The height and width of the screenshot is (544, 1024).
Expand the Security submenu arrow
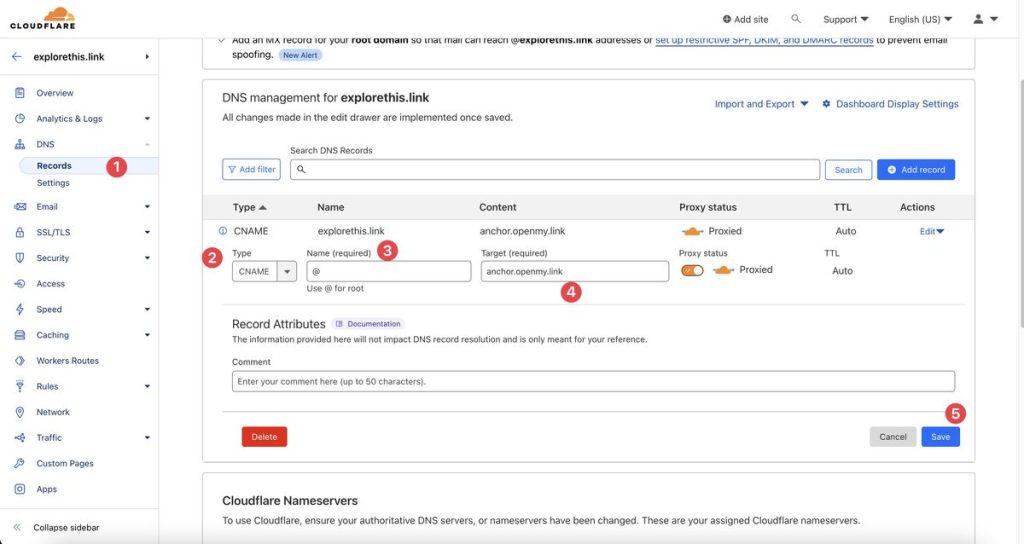[147, 258]
